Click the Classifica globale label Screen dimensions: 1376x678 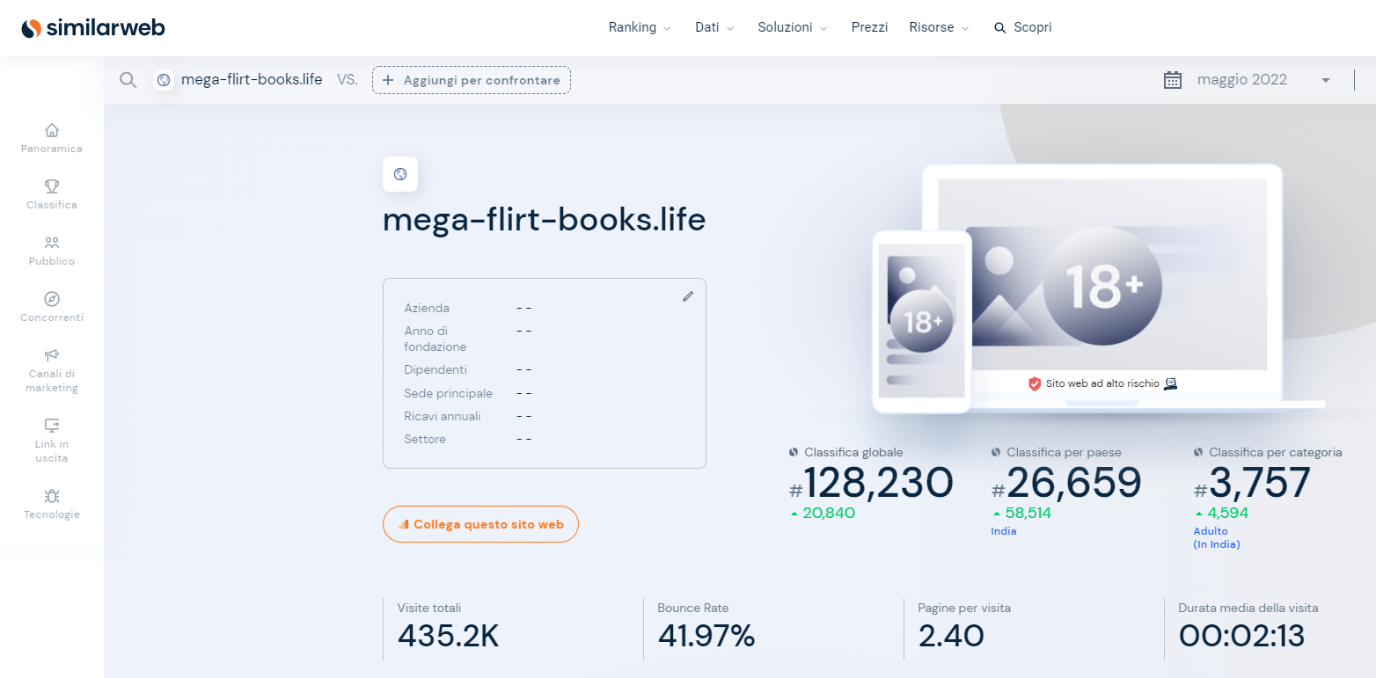click(x=853, y=452)
